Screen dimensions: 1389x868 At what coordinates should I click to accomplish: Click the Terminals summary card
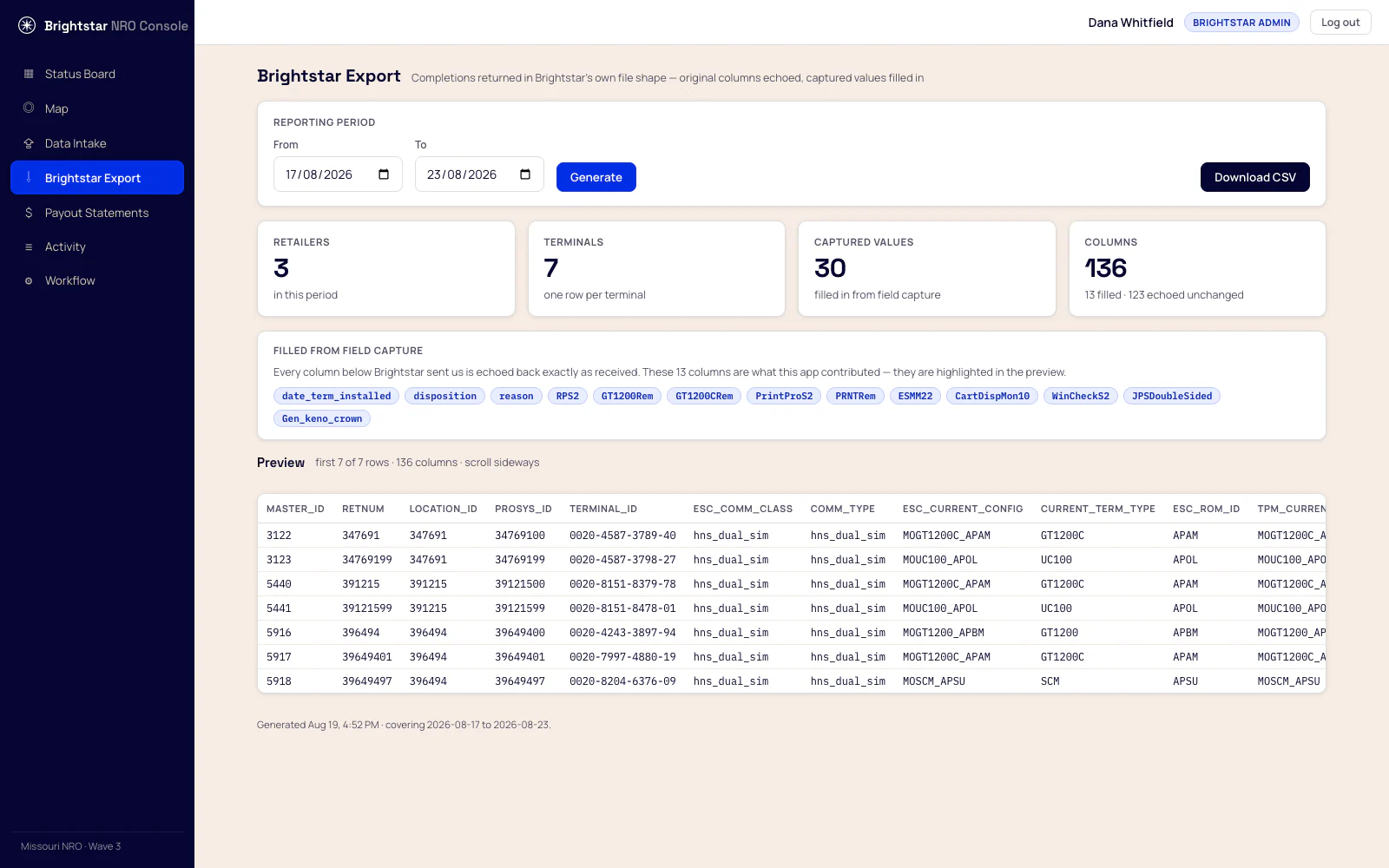pyautogui.click(x=657, y=269)
